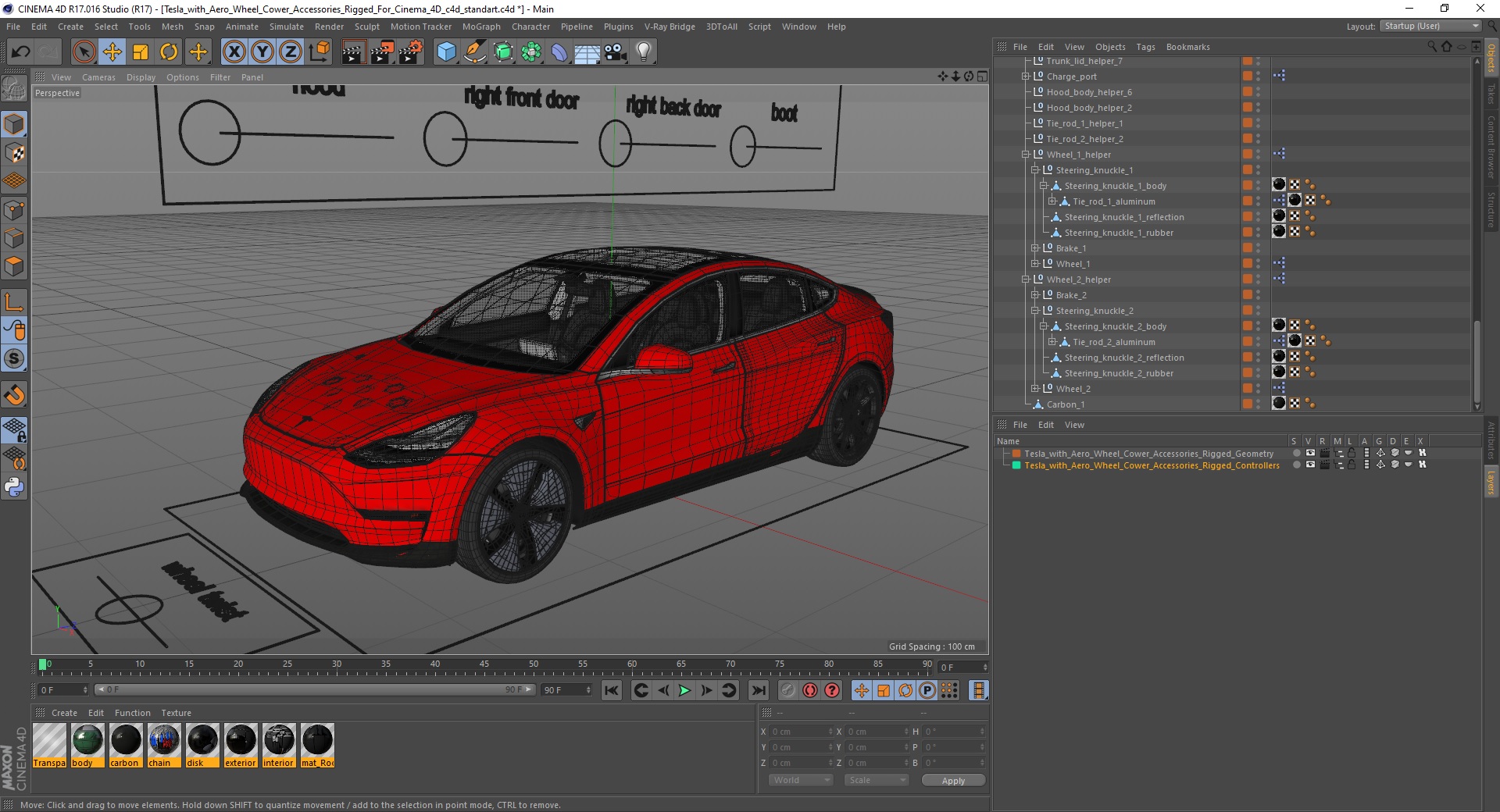
Task: Collapse Steering_knuckle_1 node
Action: click(x=1035, y=170)
